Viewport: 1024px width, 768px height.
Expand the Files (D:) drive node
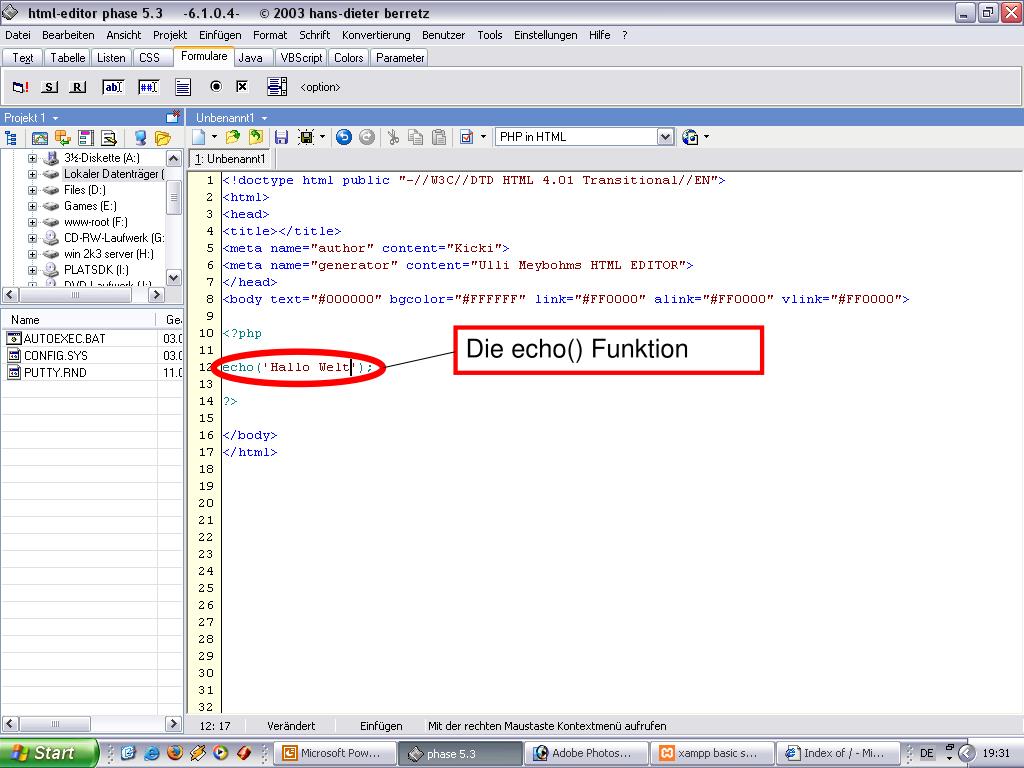(x=32, y=190)
